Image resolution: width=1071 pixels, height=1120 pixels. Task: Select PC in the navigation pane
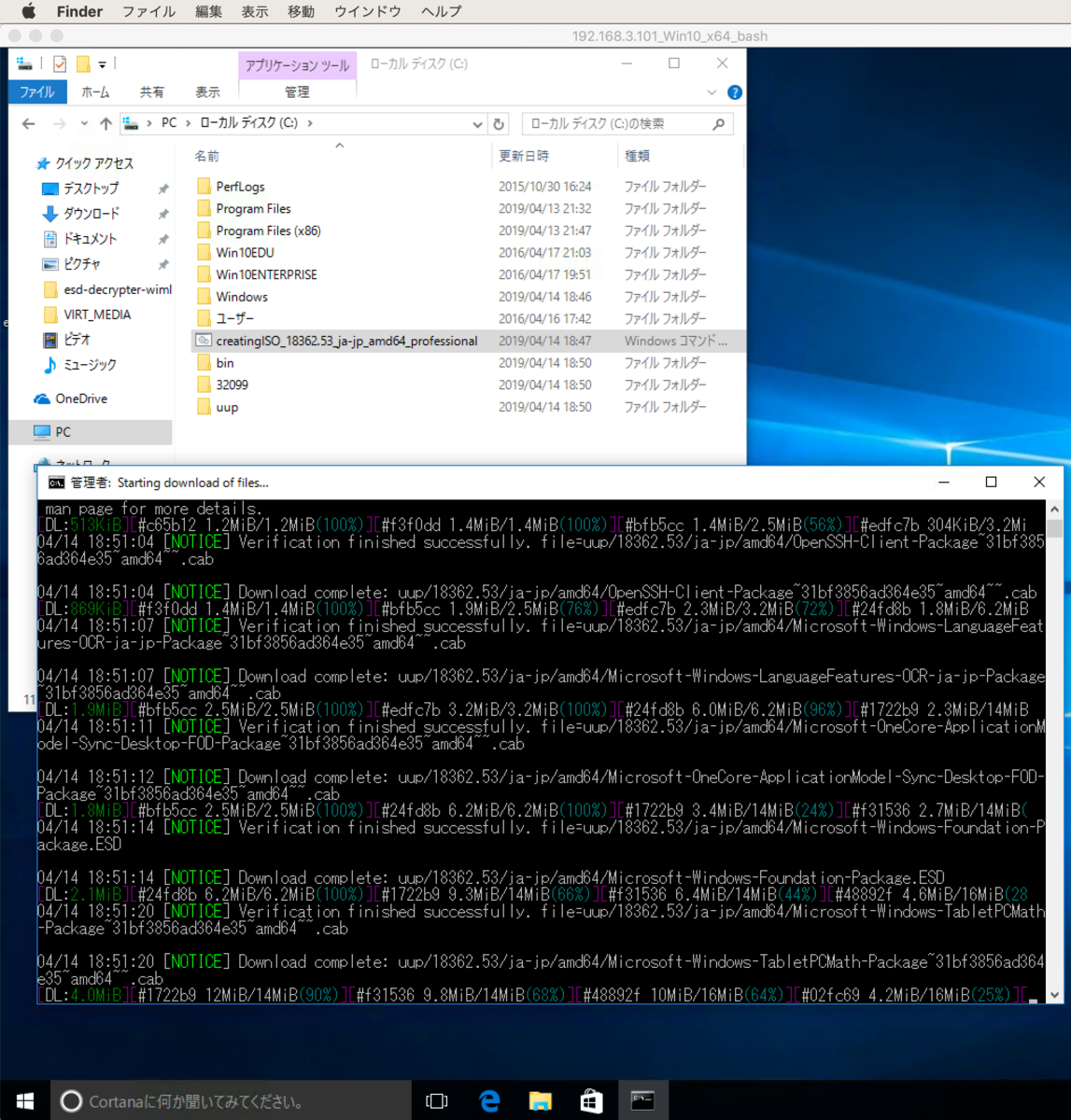(x=63, y=432)
